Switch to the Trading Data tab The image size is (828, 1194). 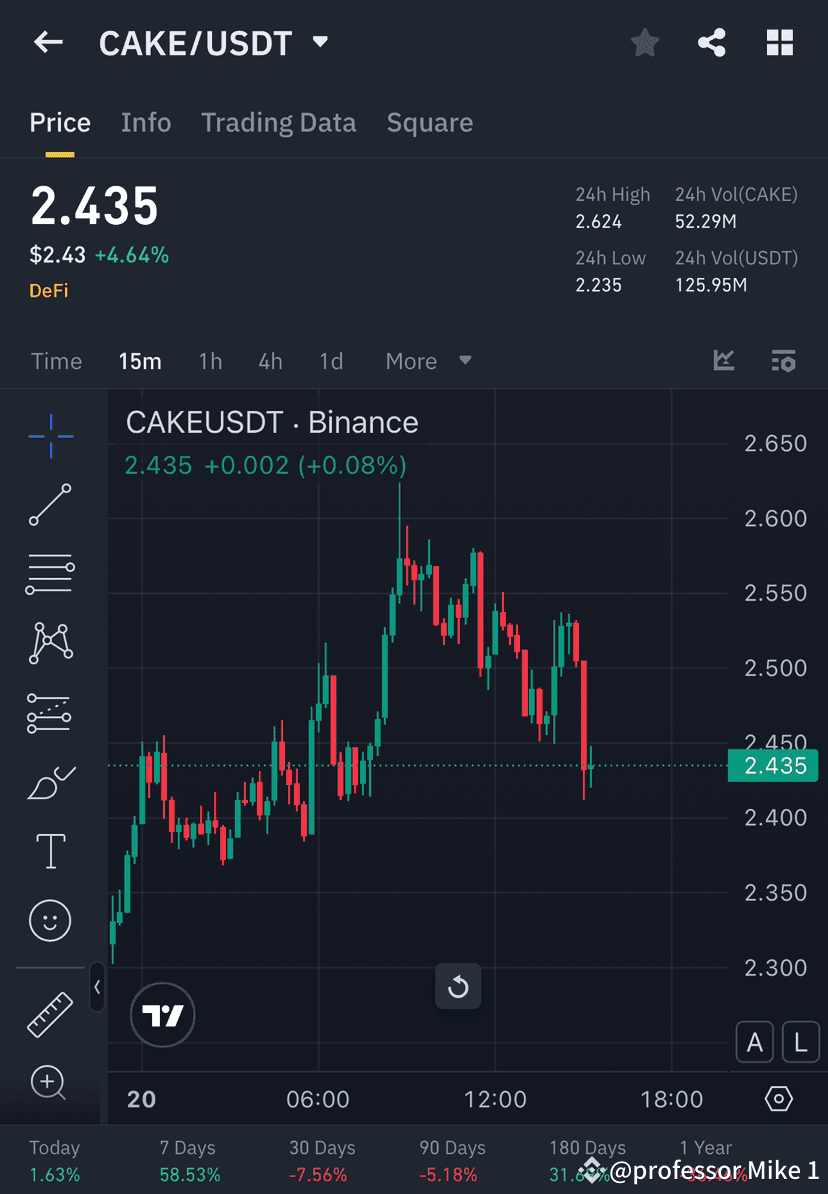pyautogui.click(x=279, y=122)
